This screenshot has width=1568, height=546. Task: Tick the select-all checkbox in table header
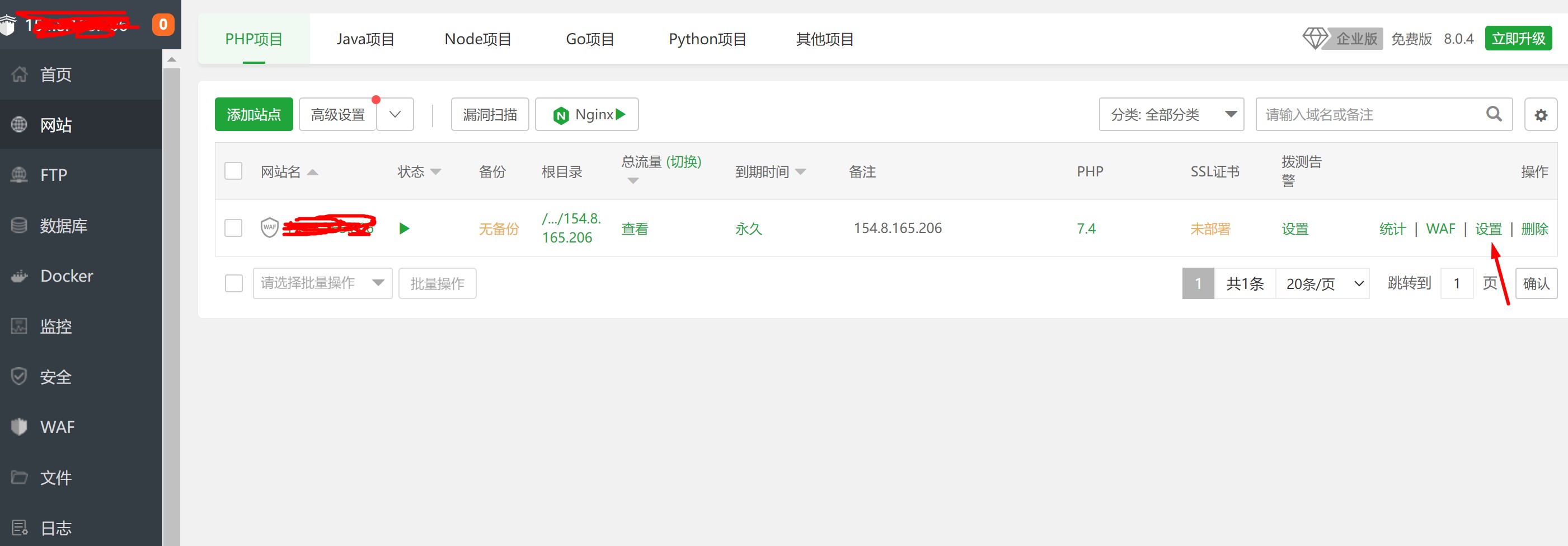click(x=233, y=171)
